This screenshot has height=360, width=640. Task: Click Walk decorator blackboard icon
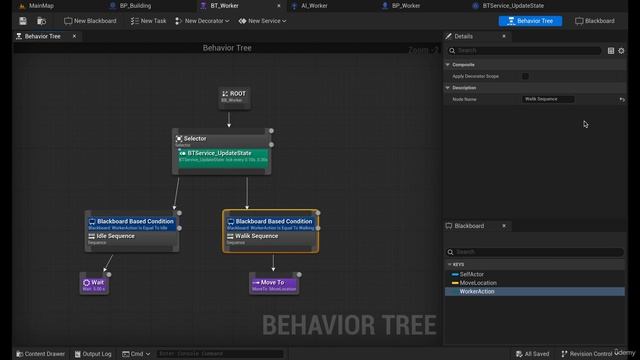click(x=231, y=221)
